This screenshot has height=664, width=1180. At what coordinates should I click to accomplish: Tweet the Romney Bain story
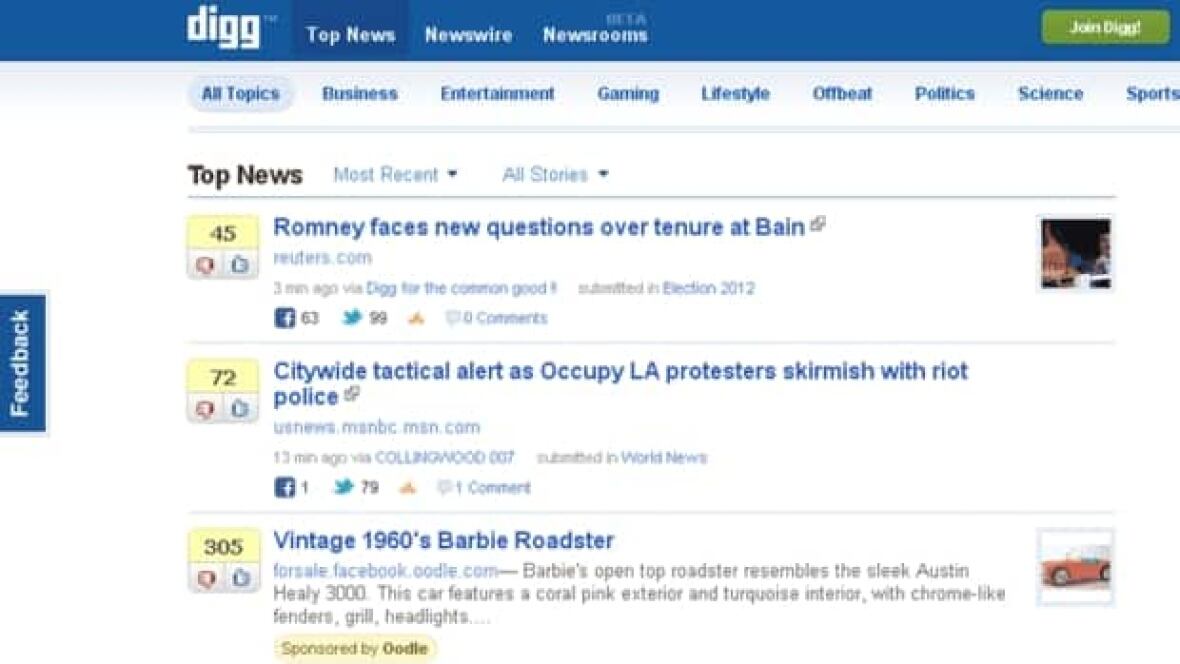(351, 318)
